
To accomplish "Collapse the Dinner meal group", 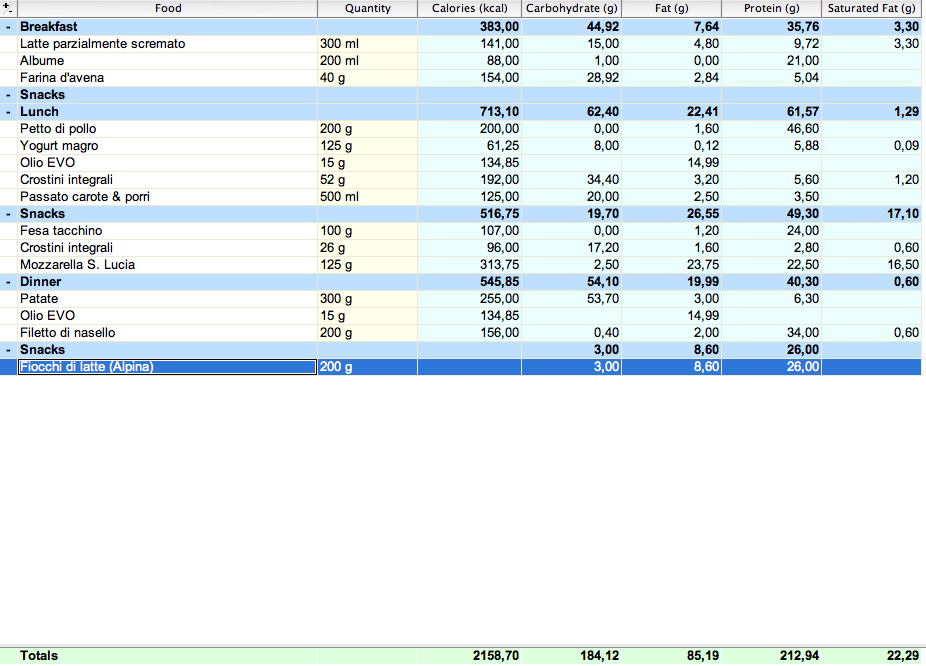I will pos(8,282).
